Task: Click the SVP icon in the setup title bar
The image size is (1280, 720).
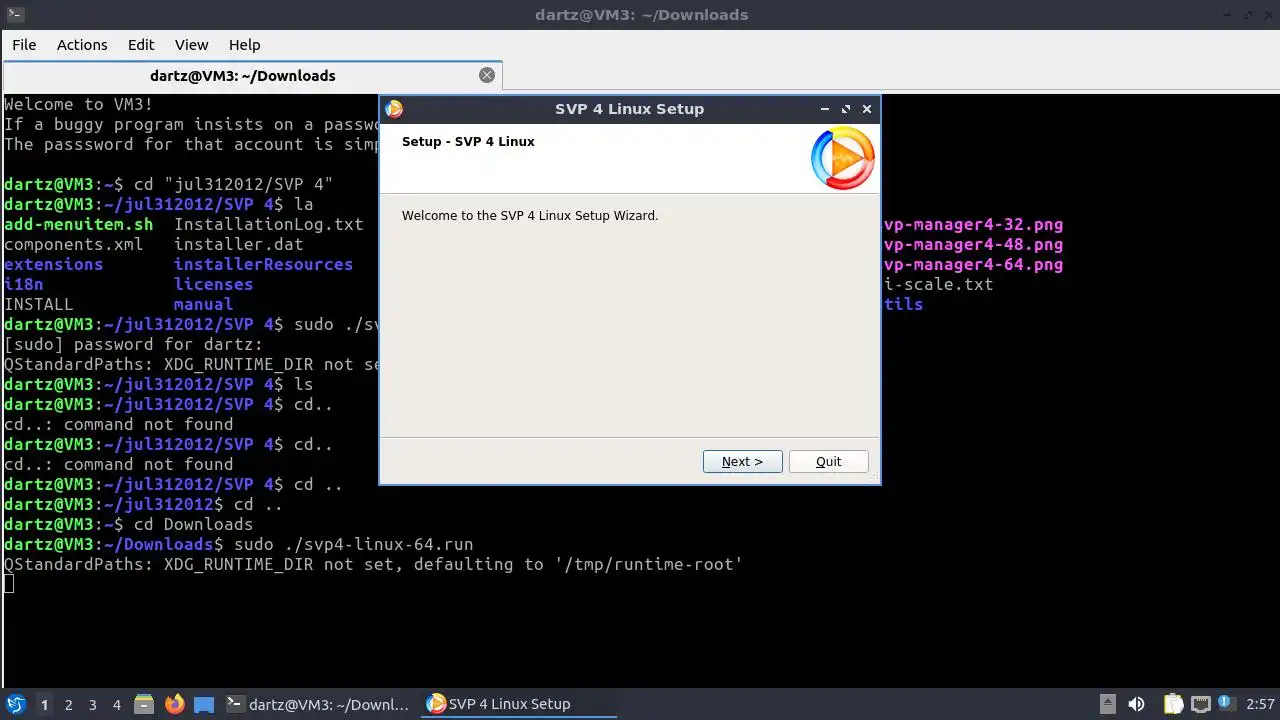Action: pos(394,109)
